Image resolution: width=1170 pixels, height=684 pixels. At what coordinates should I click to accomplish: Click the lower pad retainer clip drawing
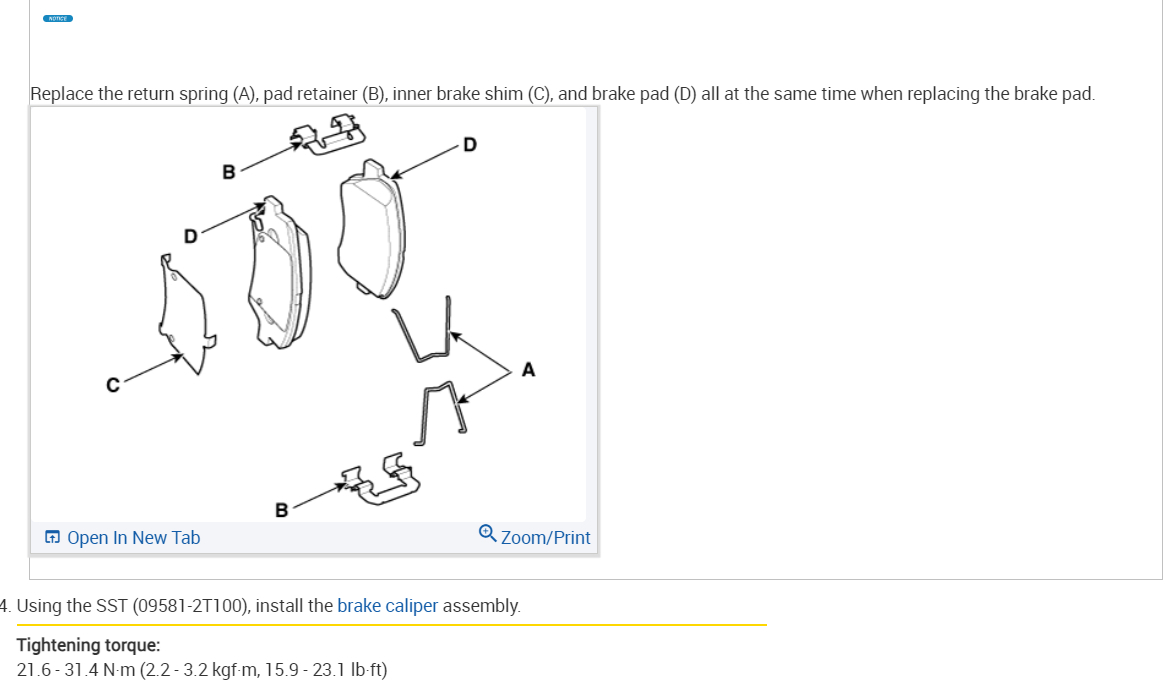tap(375, 476)
